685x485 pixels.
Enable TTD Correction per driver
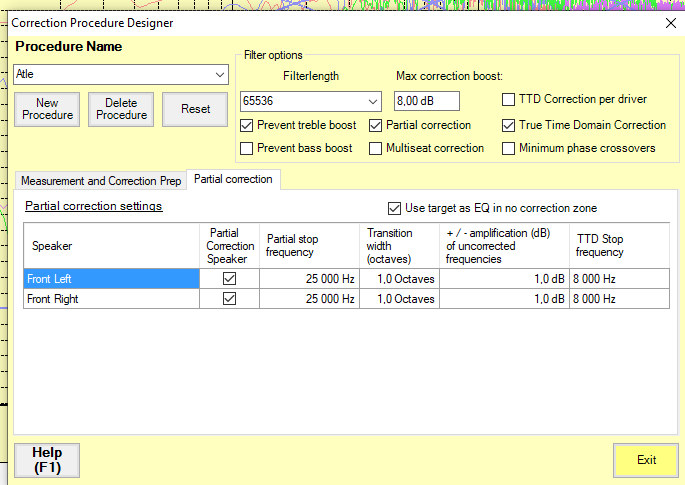tap(509, 100)
